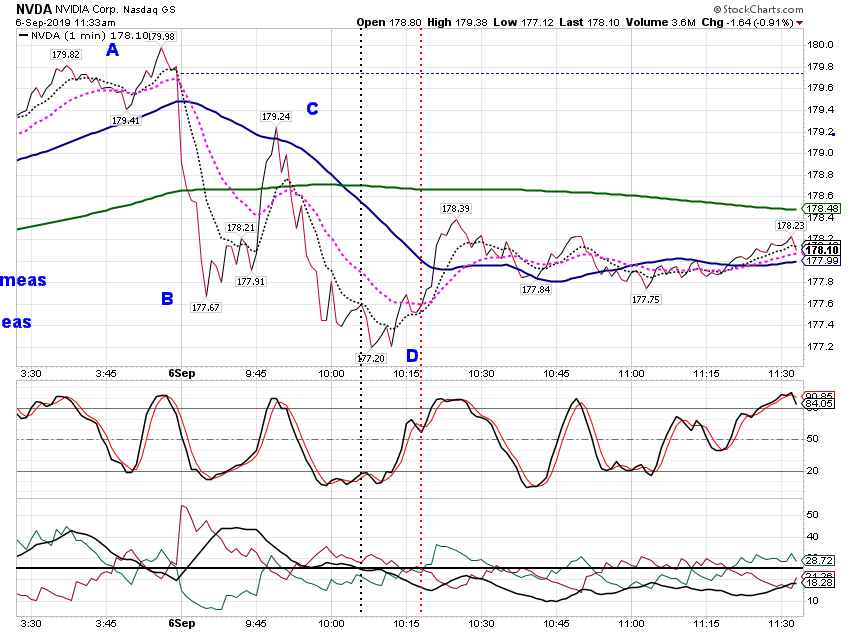
Task: Click the Nasdaq GS exchange label
Action: point(149,10)
